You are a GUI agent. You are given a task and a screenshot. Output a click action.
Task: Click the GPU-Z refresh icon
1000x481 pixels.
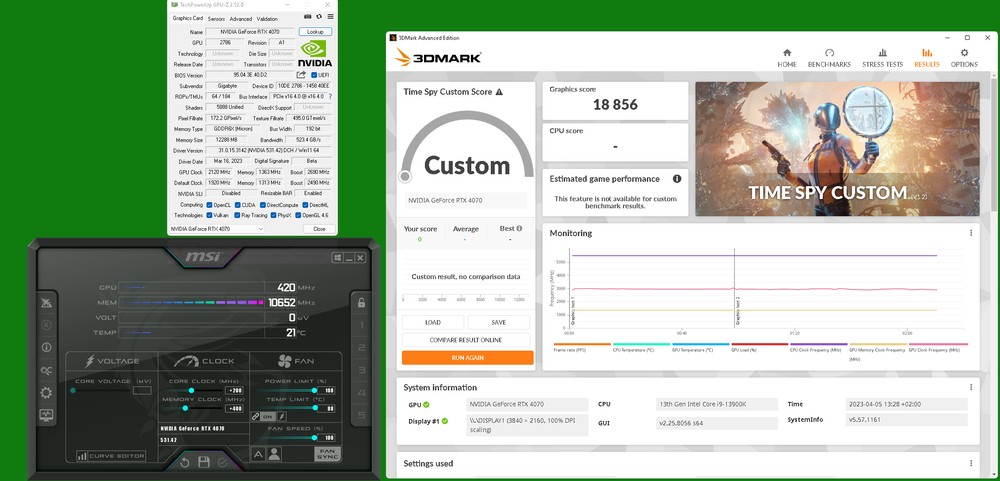pyautogui.click(x=319, y=17)
